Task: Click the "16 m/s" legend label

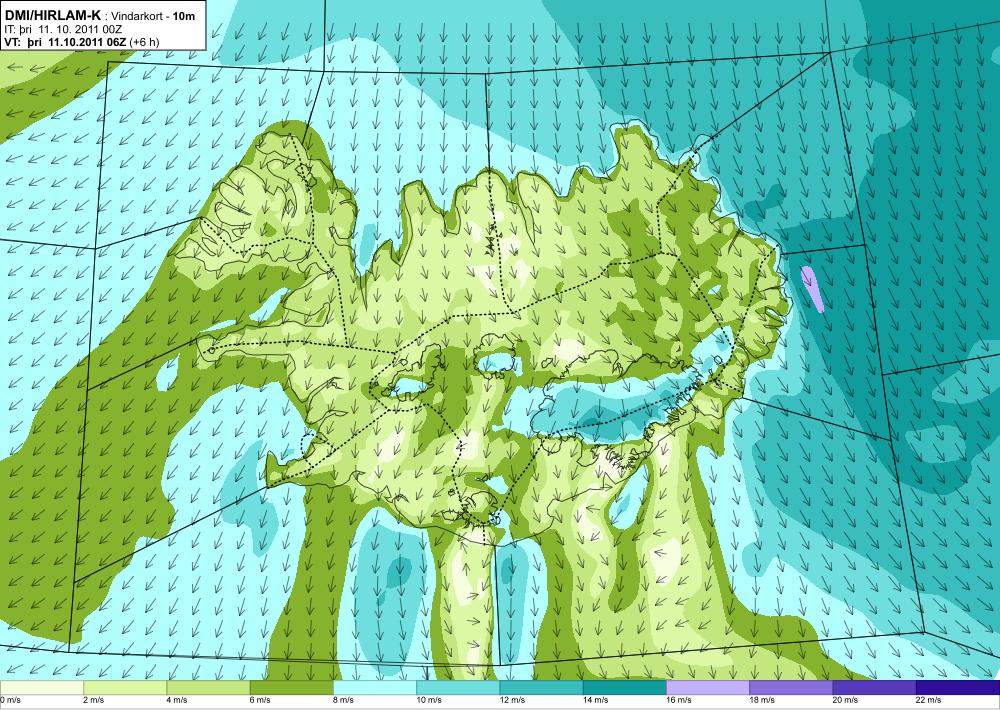Action: tap(679, 700)
